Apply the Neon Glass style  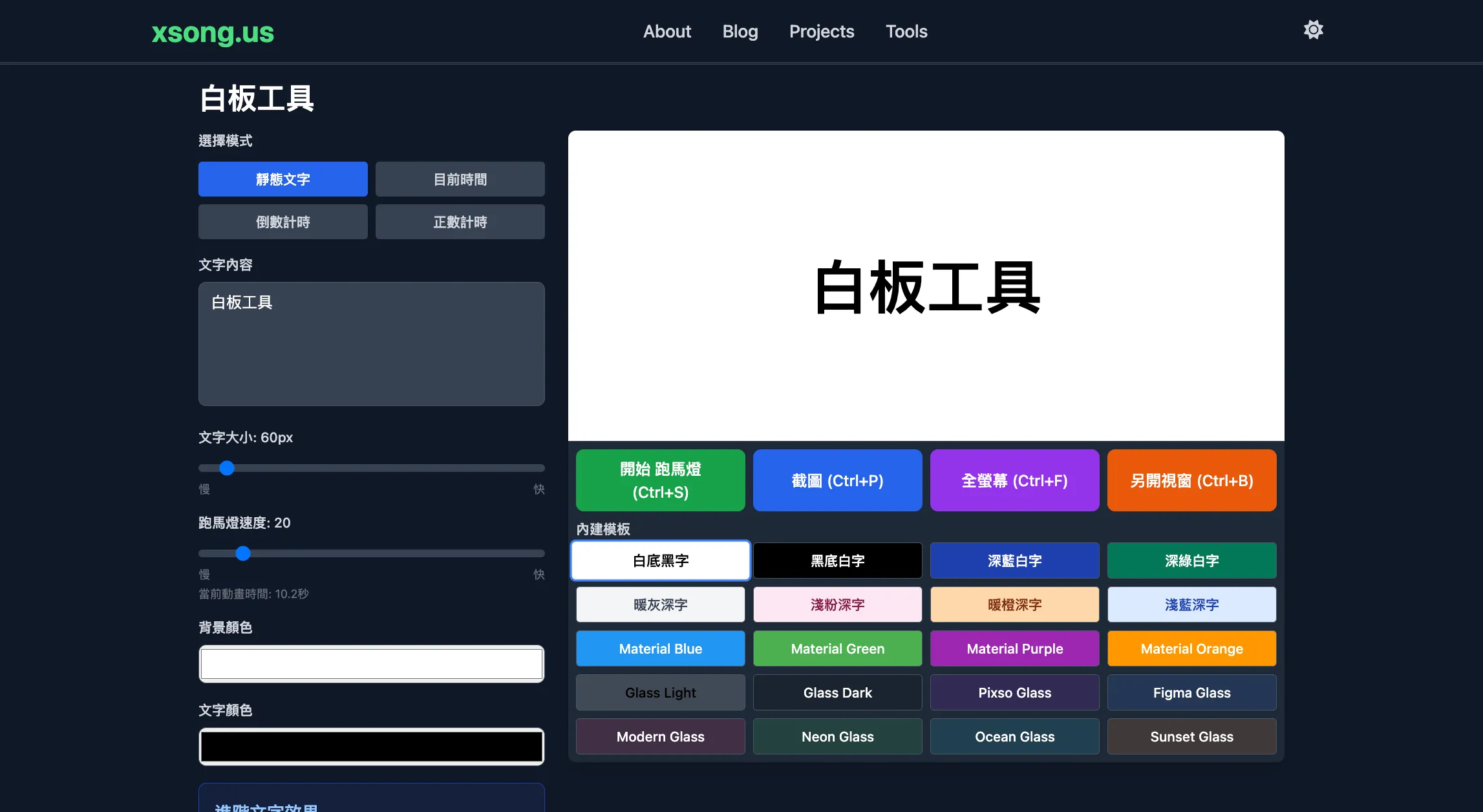click(x=837, y=736)
